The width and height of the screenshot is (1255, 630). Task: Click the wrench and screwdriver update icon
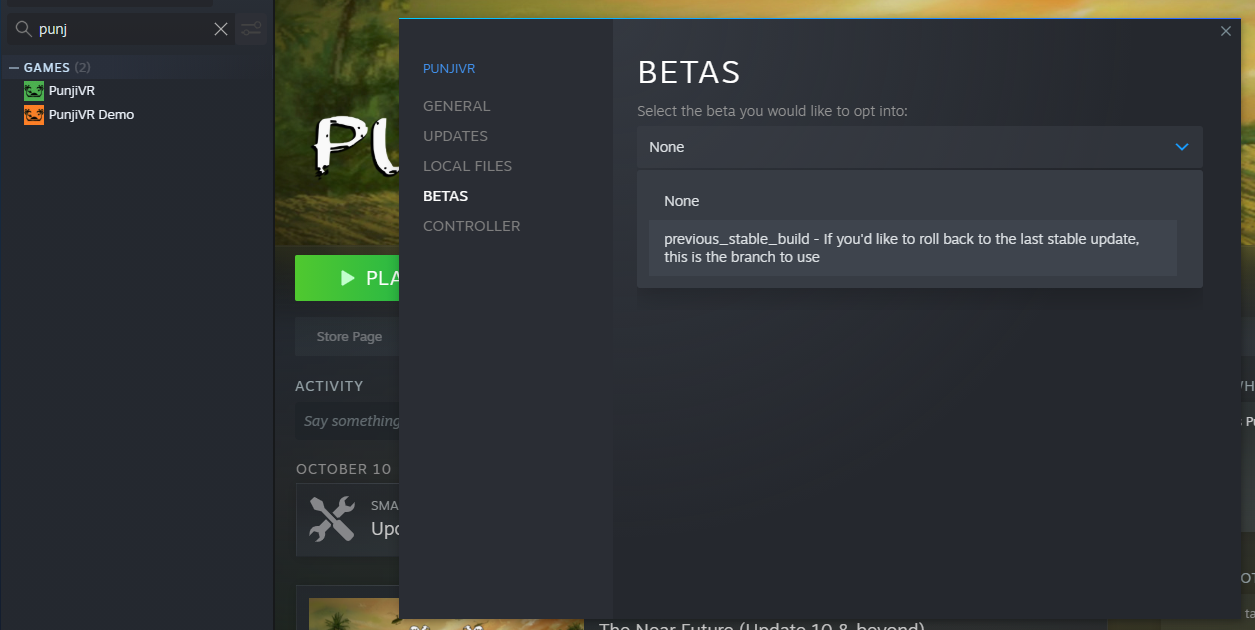(332, 519)
